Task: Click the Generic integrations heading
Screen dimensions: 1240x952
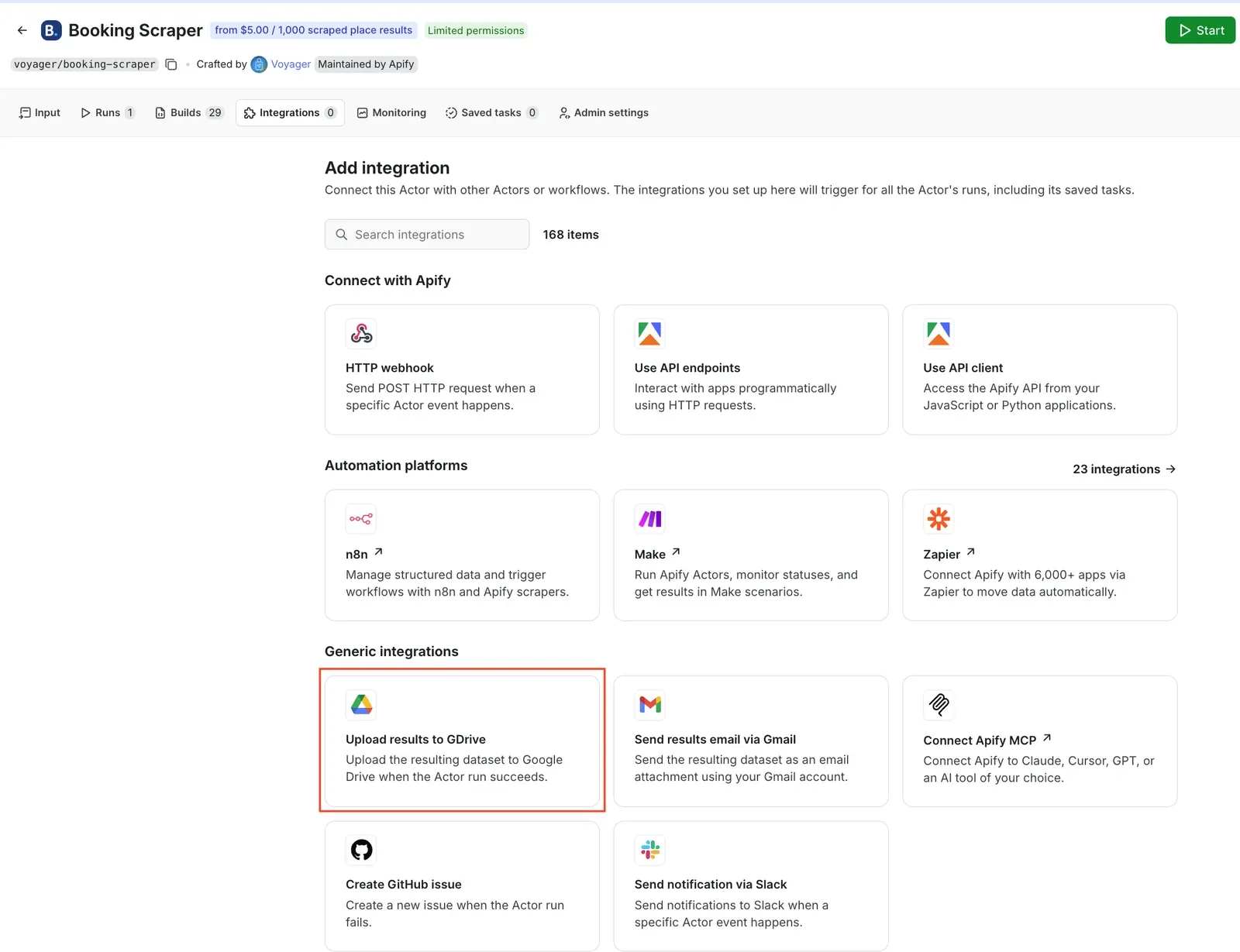Action: (391, 651)
